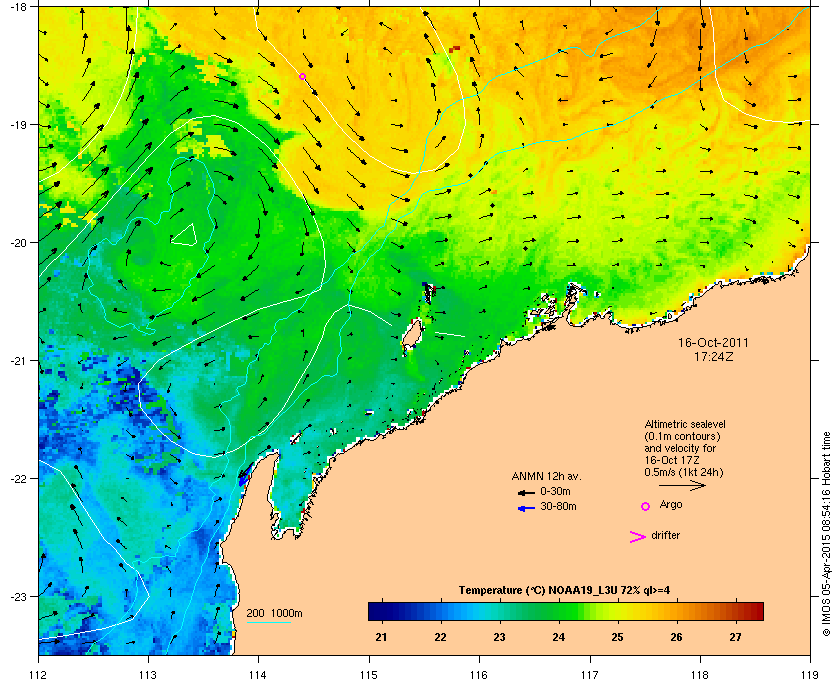Click the latitude axis label -20

[17, 242]
